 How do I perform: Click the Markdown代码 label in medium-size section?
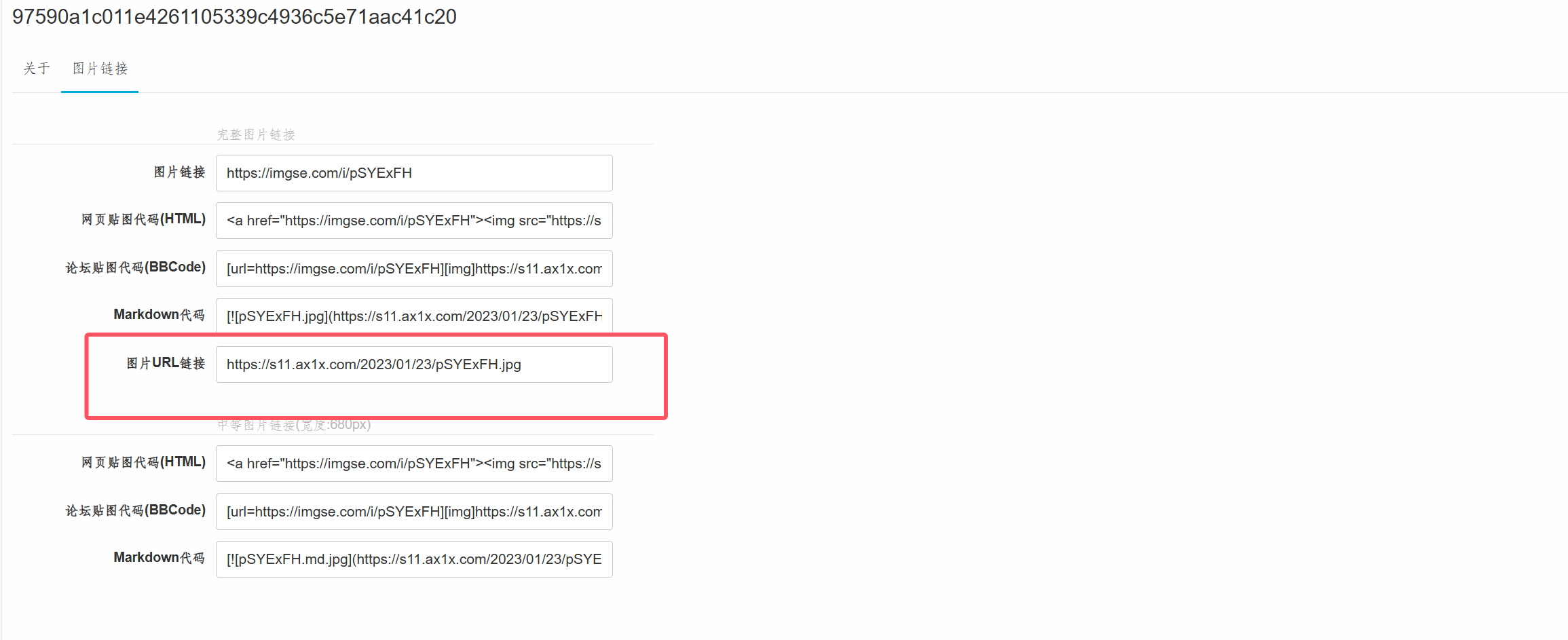pyautogui.click(x=159, y=558)
